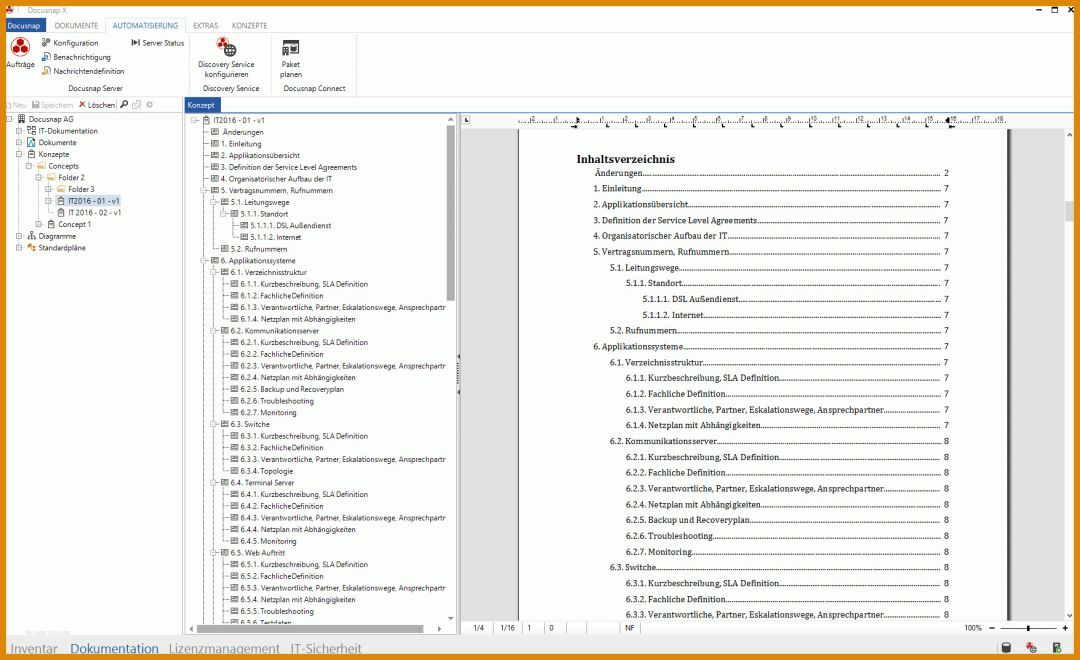Image resolution: width=1080 pixels, height=660 pixels.
Task: Select IT2016 - 01 - v1 in tree
Action: [x=94, y=201]
